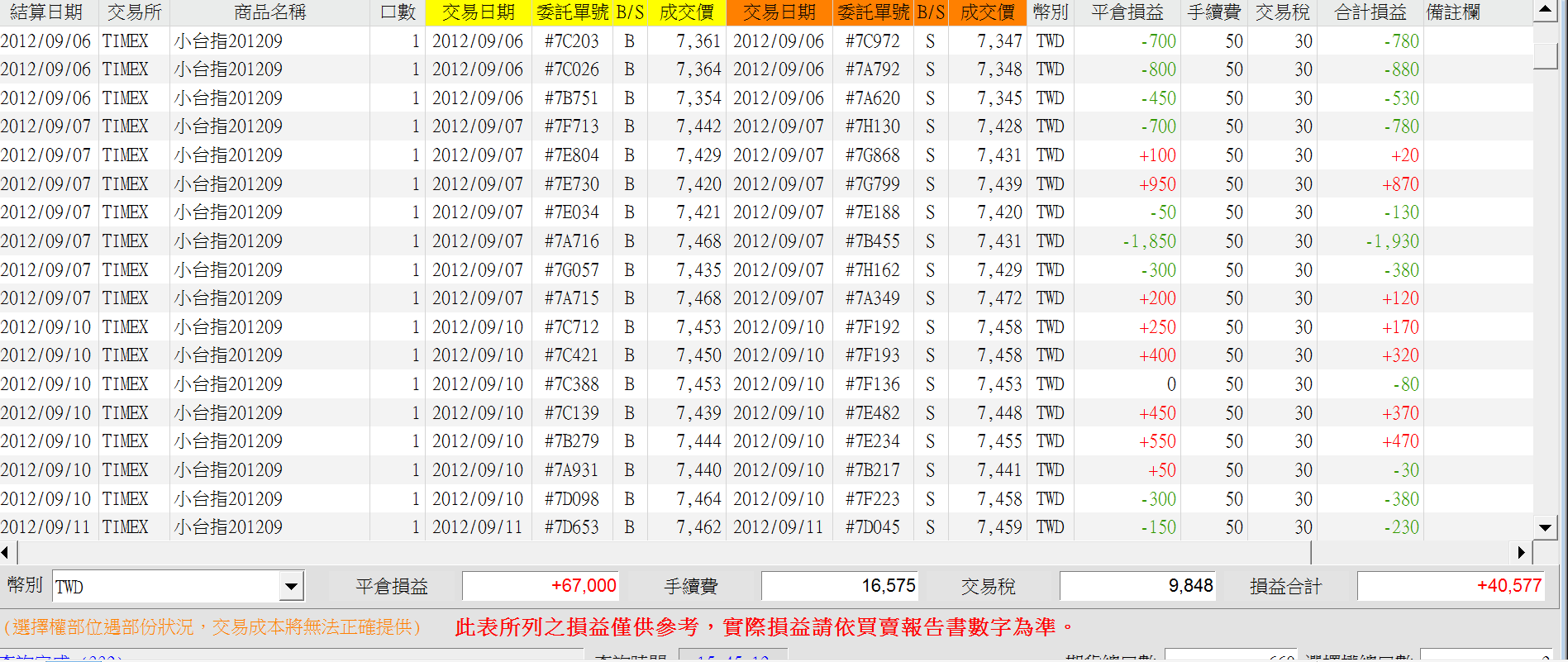Select order number #7C421

point(571,355)
